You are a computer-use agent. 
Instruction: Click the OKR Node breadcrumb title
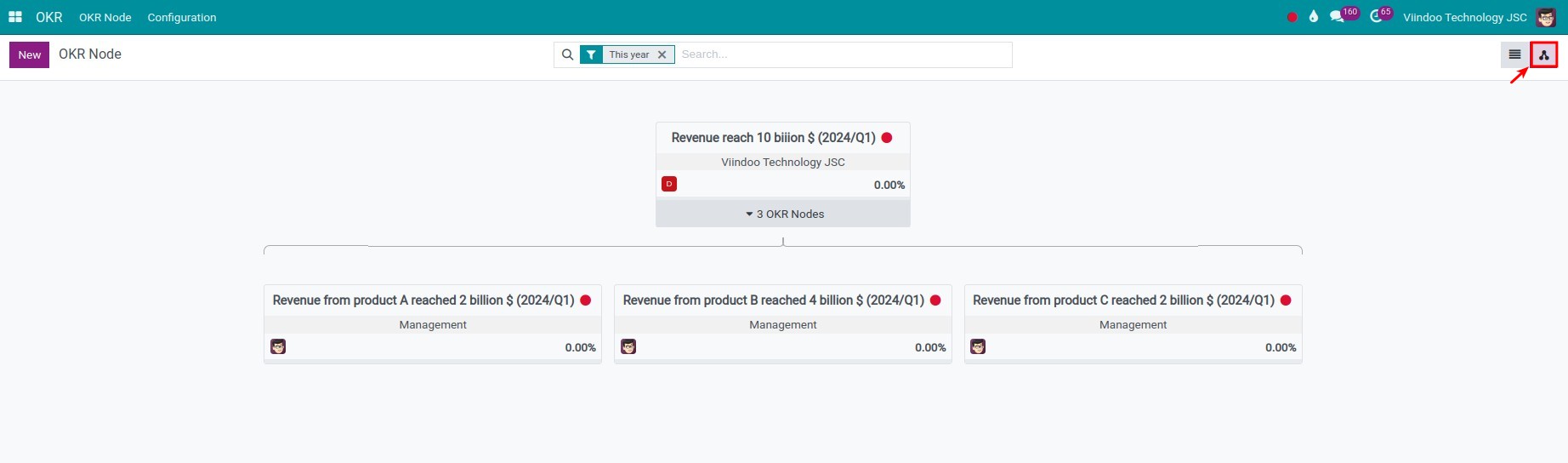coord(90,54)
